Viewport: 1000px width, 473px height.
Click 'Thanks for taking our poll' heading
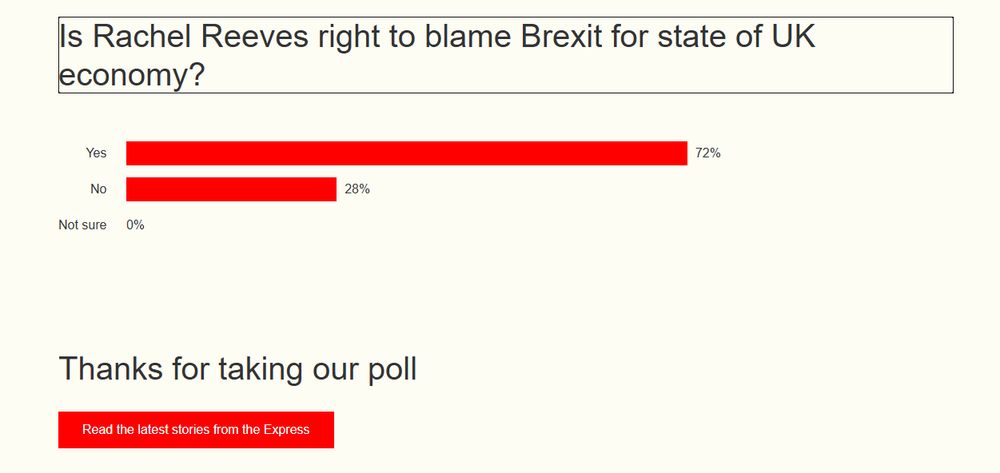(238, 368)
